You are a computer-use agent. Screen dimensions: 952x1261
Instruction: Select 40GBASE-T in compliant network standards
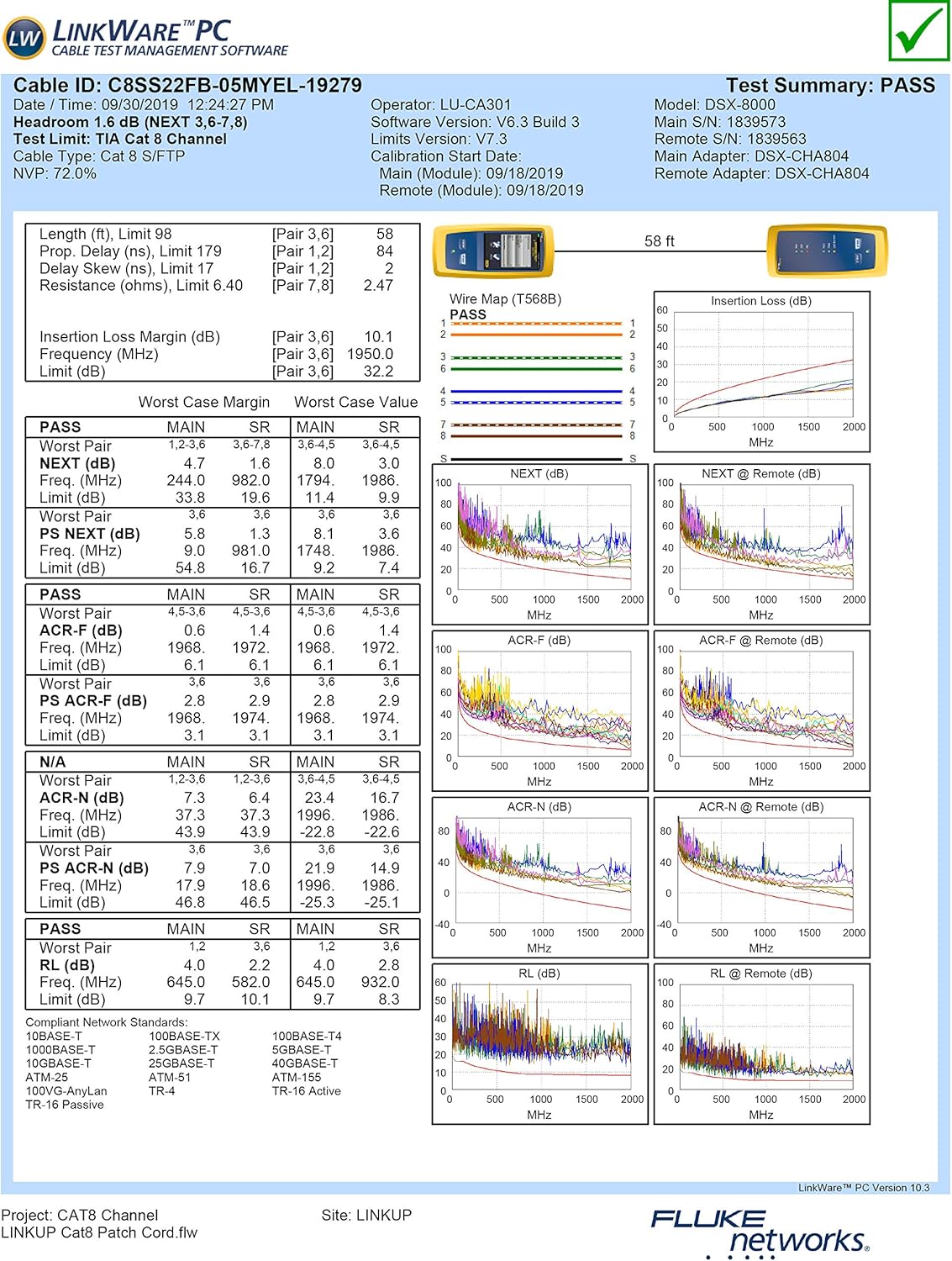[304, 1063]
